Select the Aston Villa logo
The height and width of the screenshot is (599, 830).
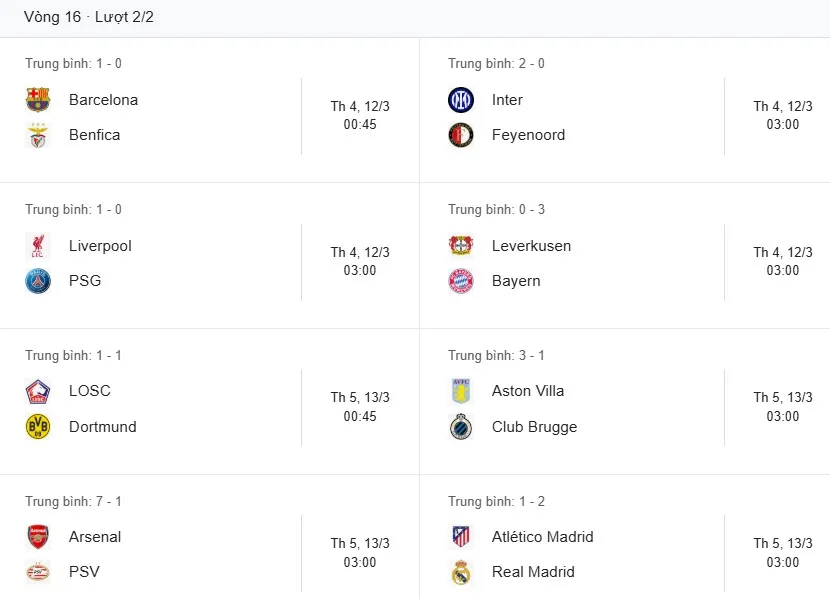[460, 391]
